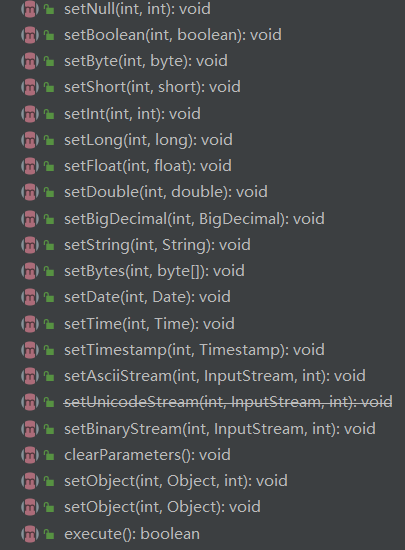Select setDate(int, Date): void

[147, 297]
